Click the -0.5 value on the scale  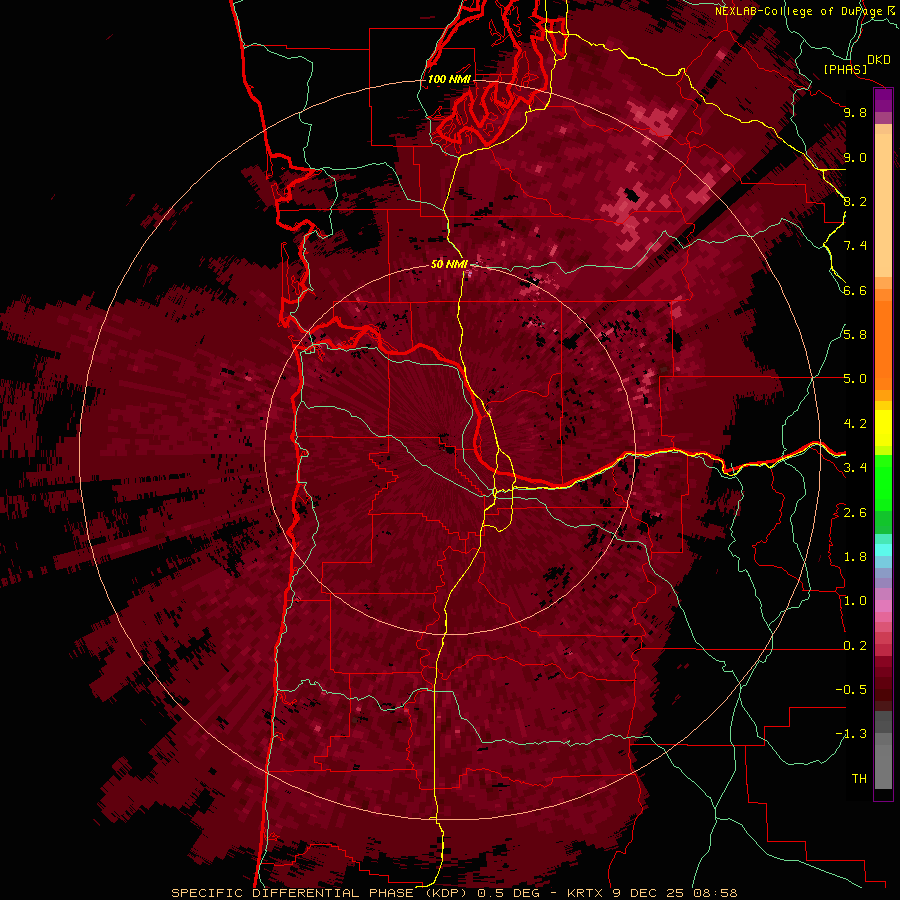(851, 690)
